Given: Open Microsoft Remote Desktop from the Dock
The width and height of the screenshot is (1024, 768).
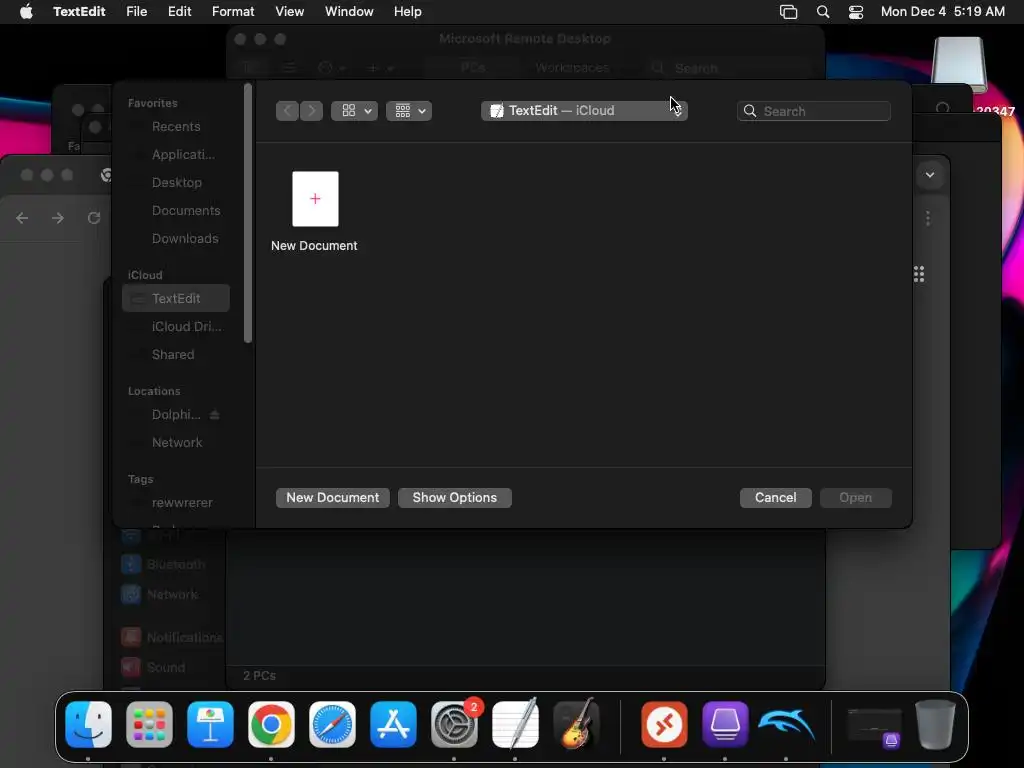Looking at the screenshot, I should (664, 724).
